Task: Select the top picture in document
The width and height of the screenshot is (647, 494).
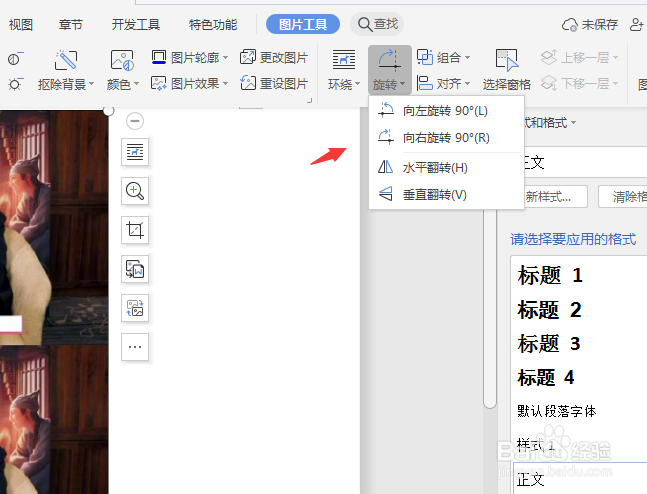Action: [54, 227]
